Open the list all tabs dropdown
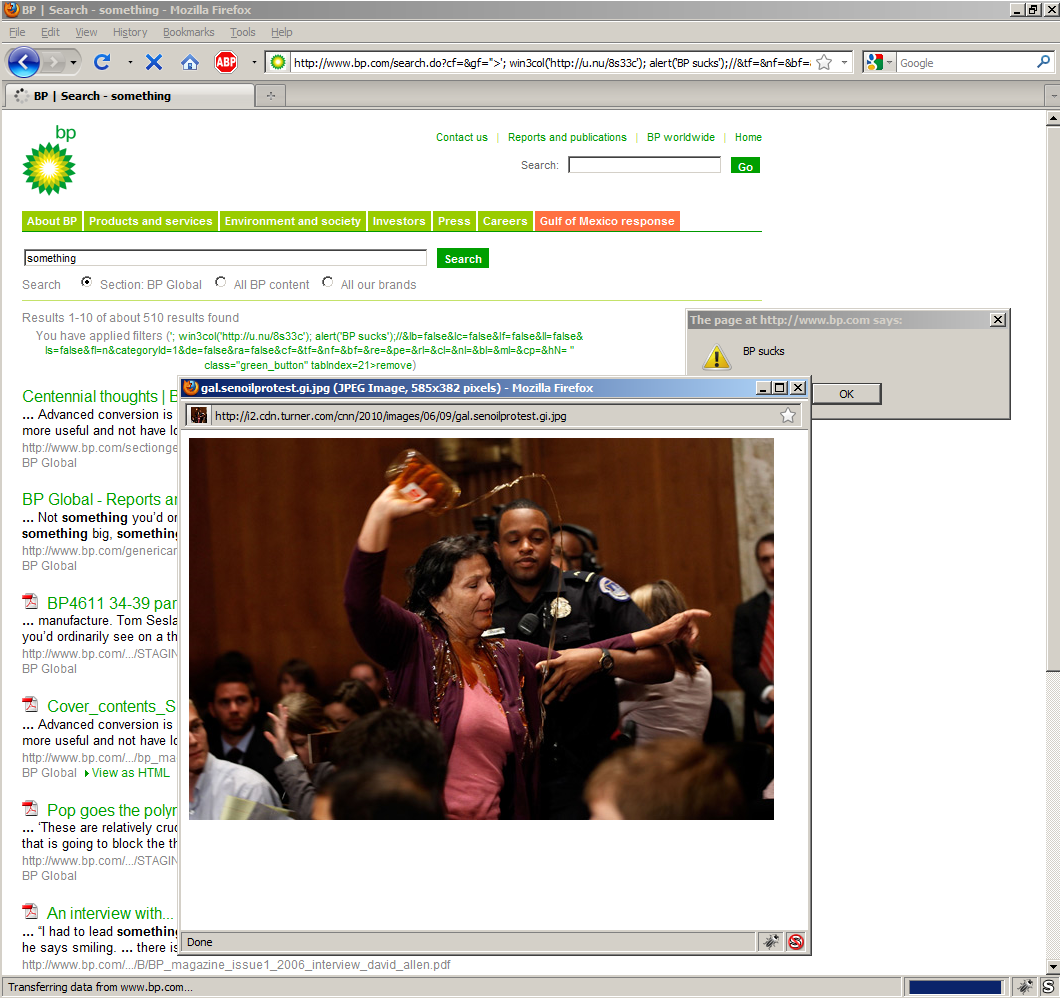Viewport: 1060px width, 998px height. click(1052, 96)
